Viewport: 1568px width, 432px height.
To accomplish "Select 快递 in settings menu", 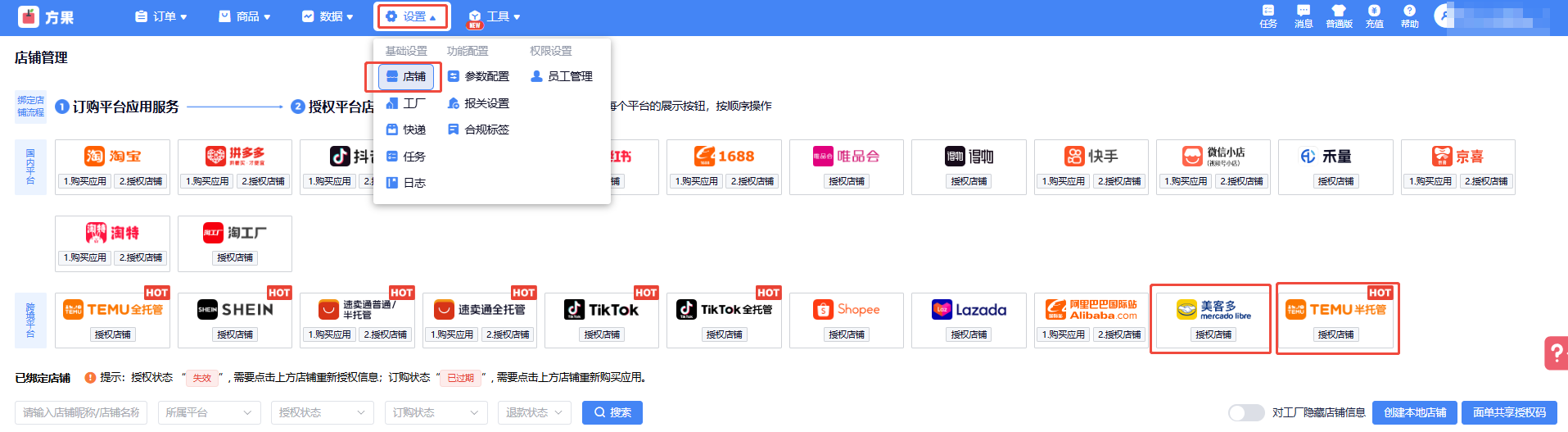I will coord(406,130).
